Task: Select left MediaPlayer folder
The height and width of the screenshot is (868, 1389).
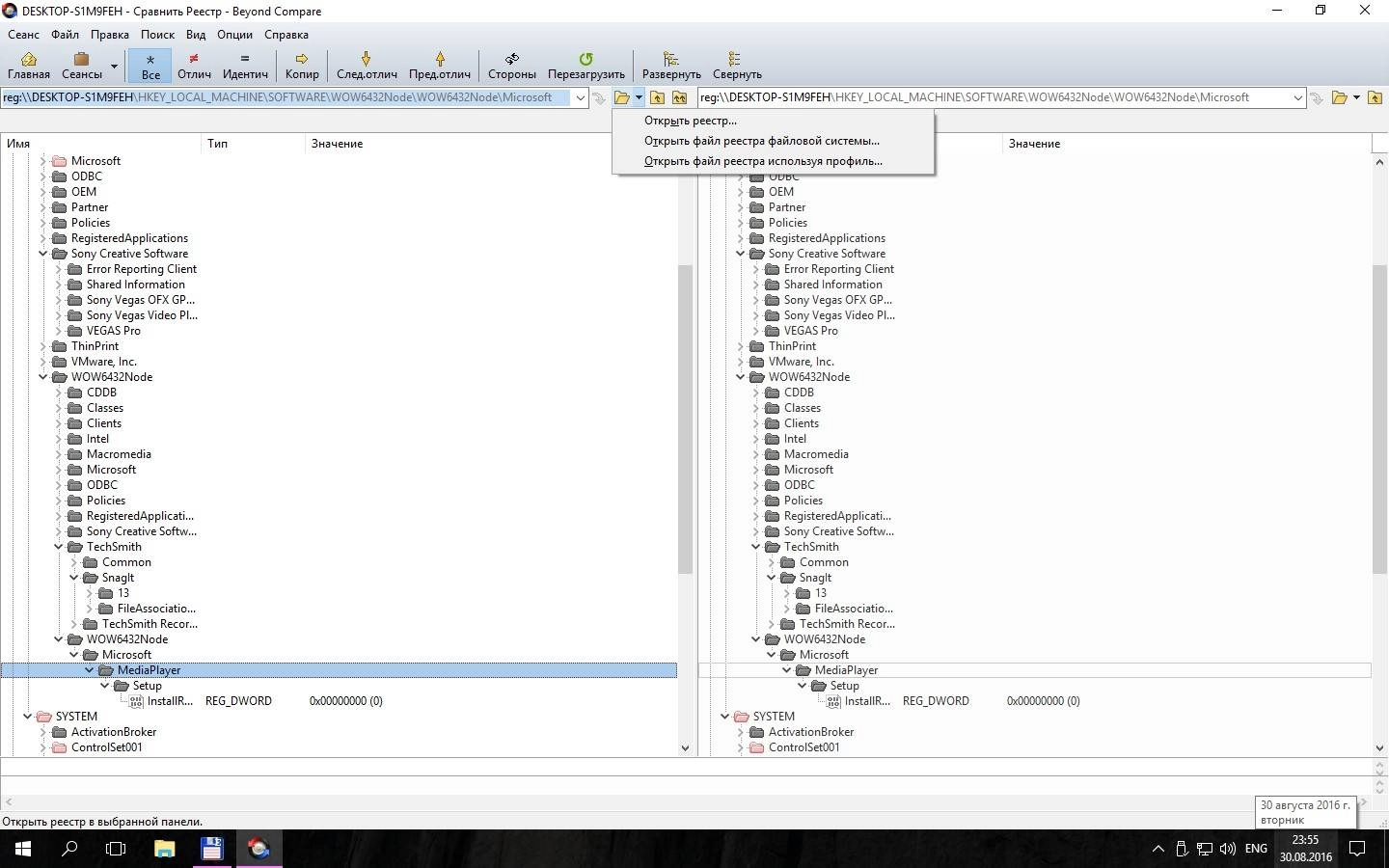Action: click(149, 670)
